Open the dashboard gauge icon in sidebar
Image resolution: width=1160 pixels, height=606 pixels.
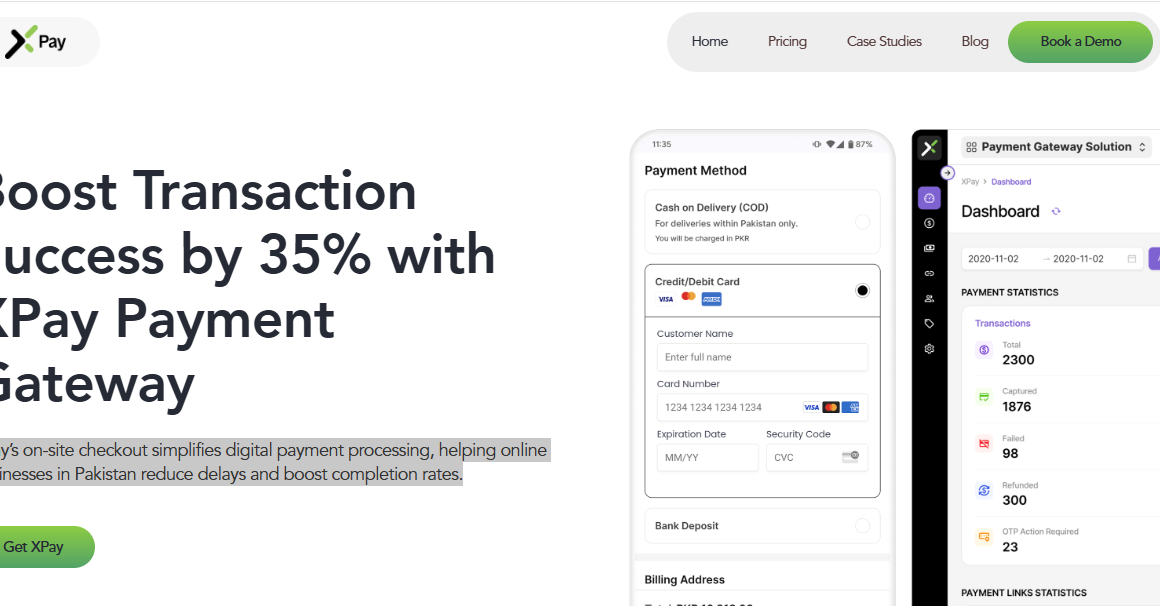[x=929, y=198]
